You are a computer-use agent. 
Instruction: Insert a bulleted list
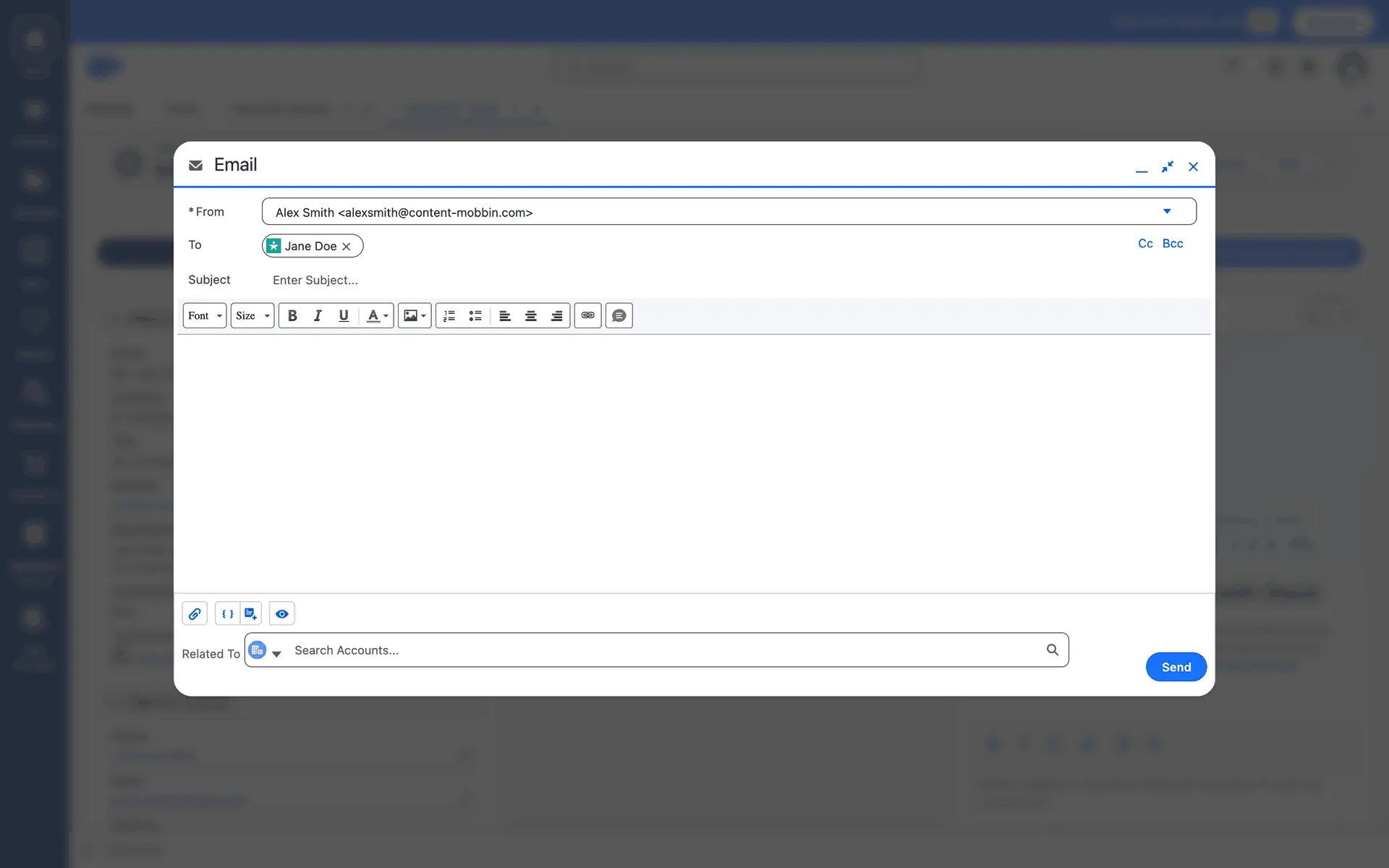475,315
